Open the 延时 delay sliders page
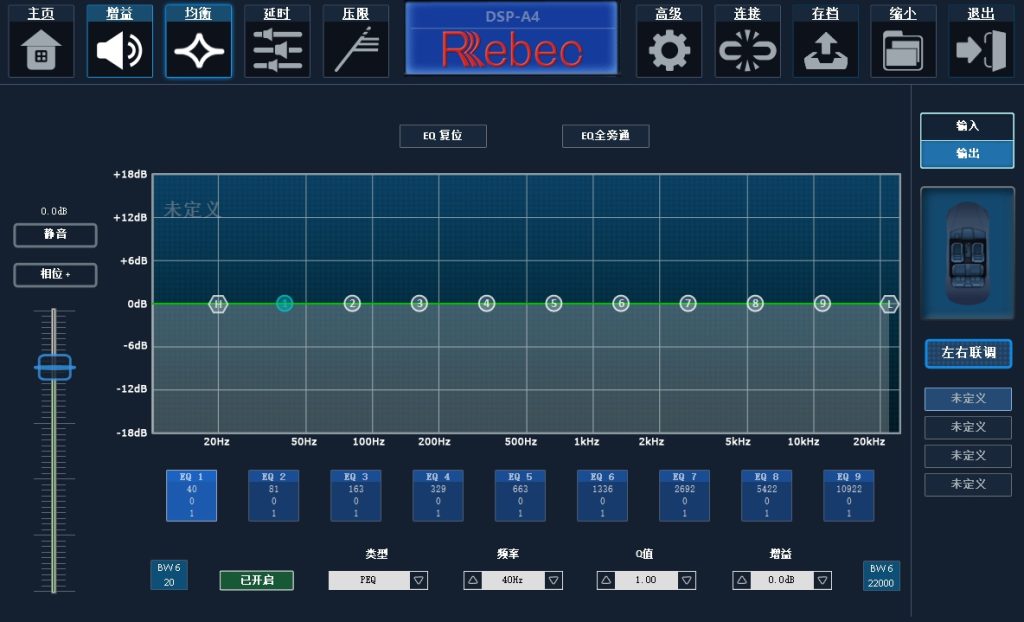 click(277, 41)
